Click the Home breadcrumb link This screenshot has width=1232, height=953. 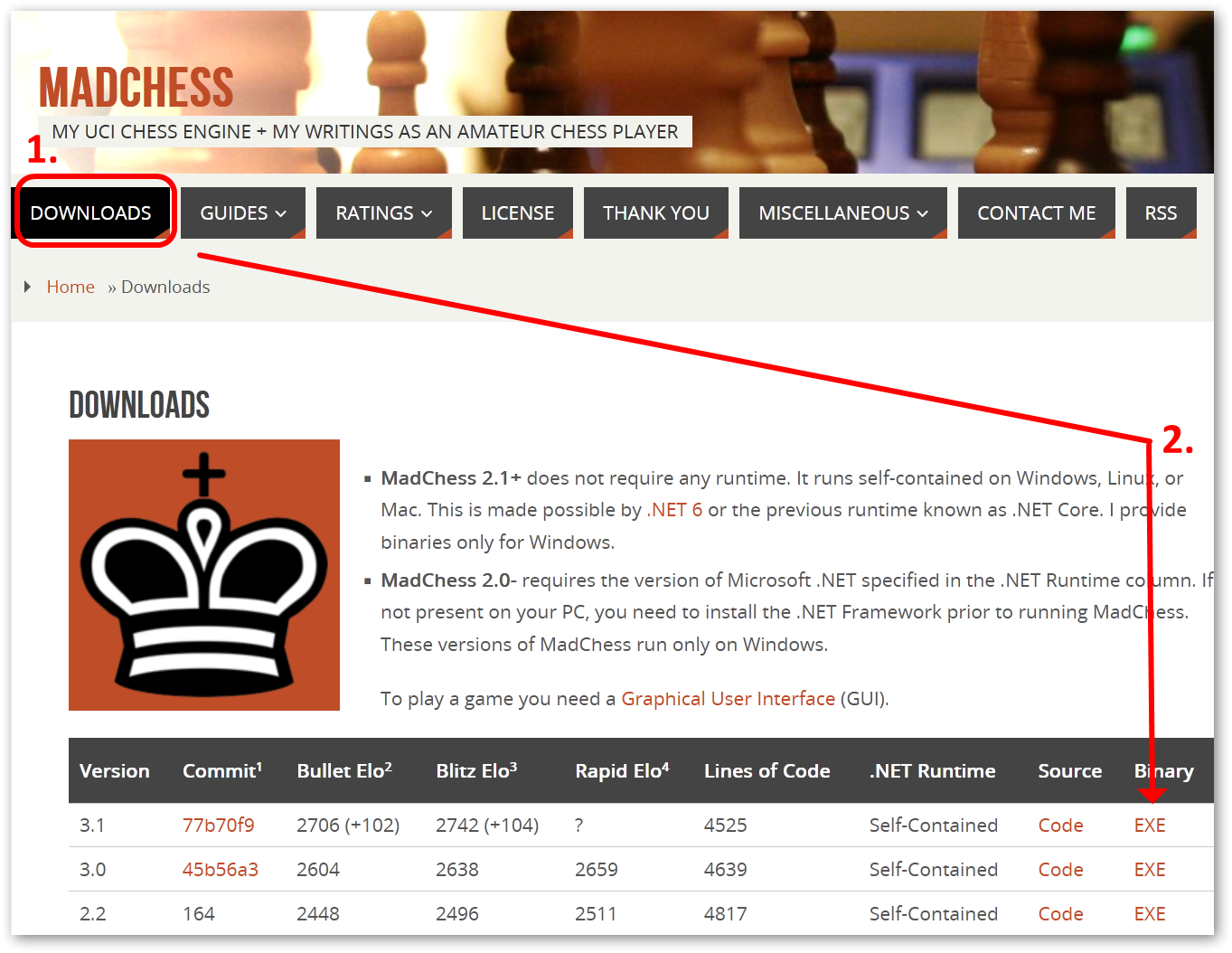pos(71,287)
